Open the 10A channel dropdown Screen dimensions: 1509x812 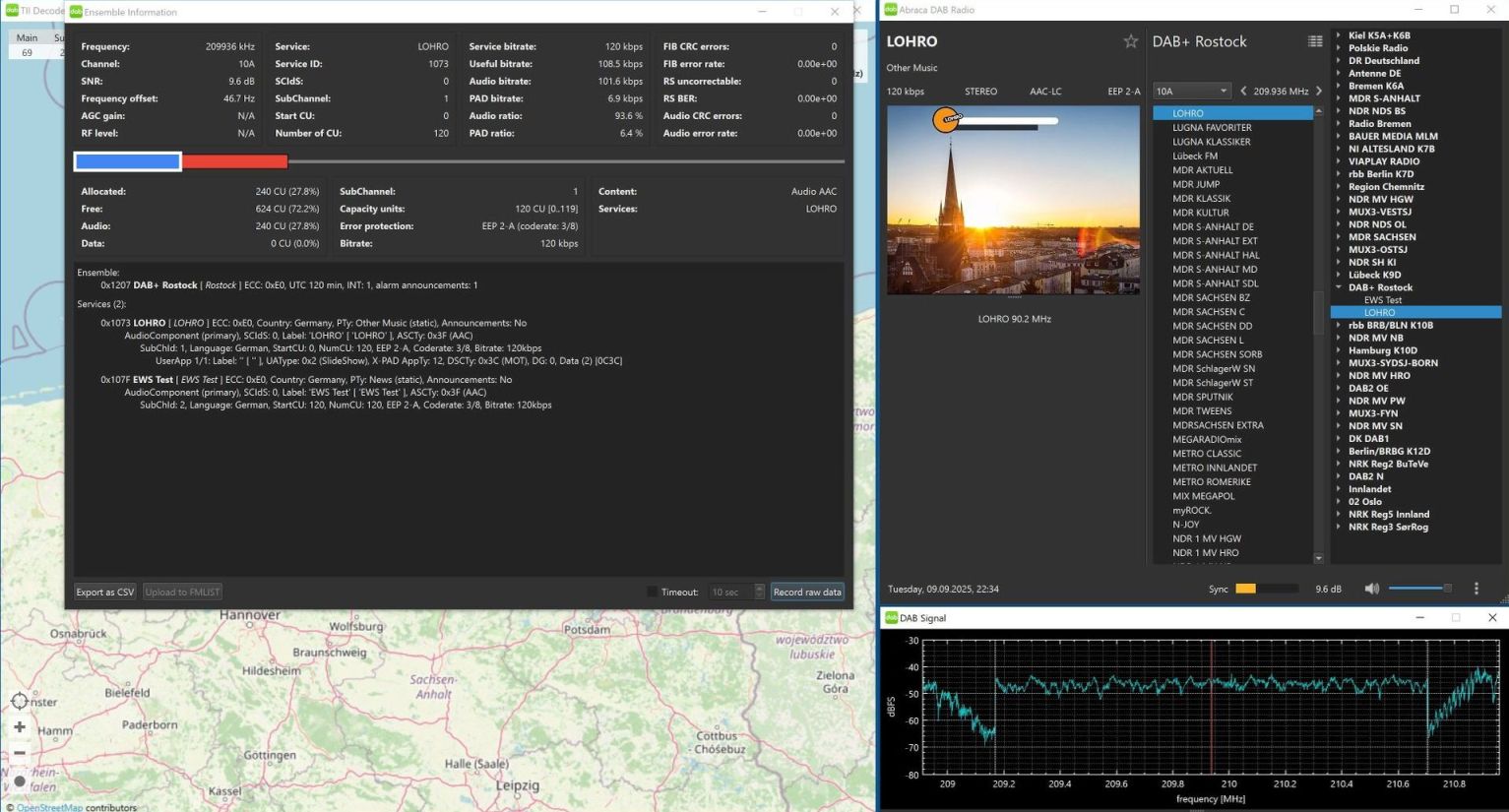1191,92
